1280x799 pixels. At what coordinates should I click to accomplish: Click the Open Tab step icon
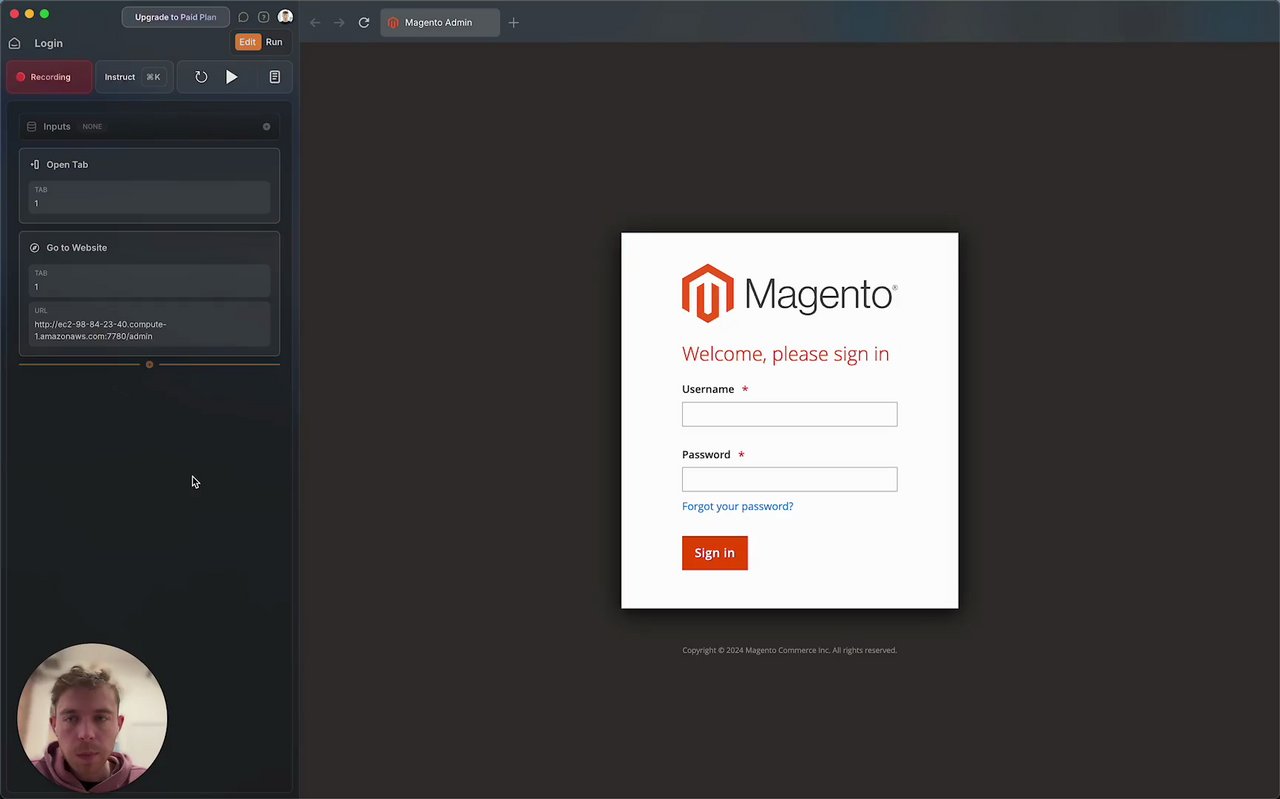[x=34, y=164]
